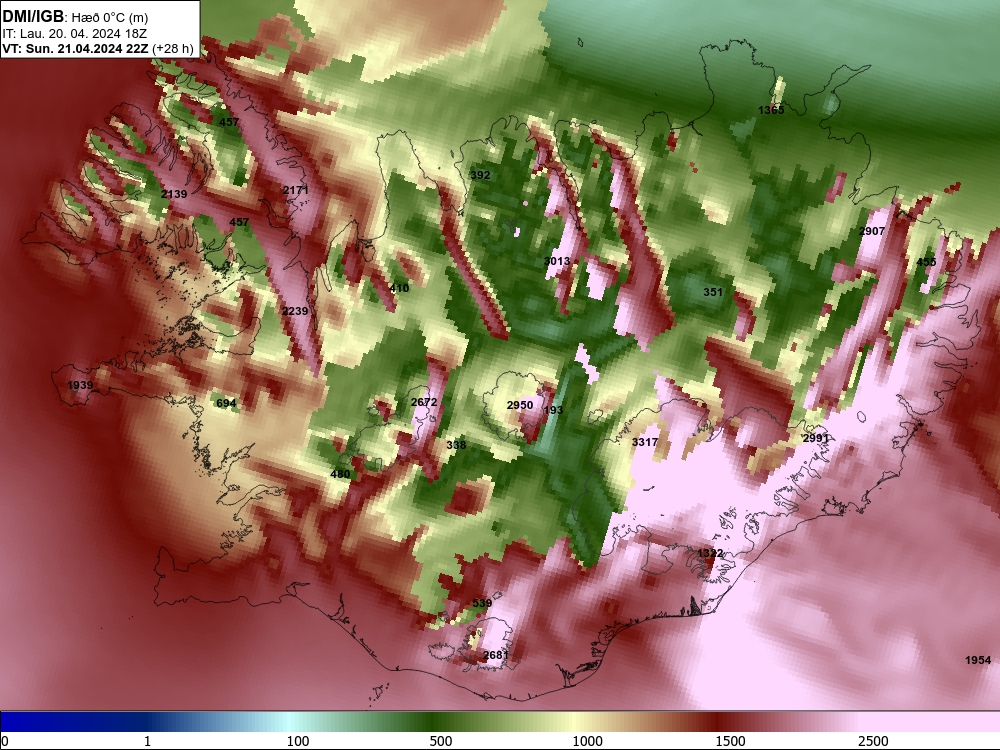Click the map value 2681
This screenshot has height=750, width=1000.
pyautogui.click(x=496, y=655)
